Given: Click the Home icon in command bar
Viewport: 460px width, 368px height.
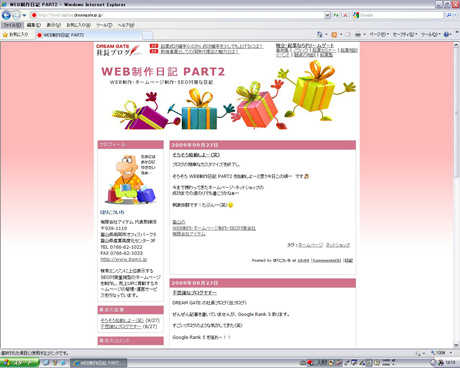Looking at the screenshot, I should [320, 34].
